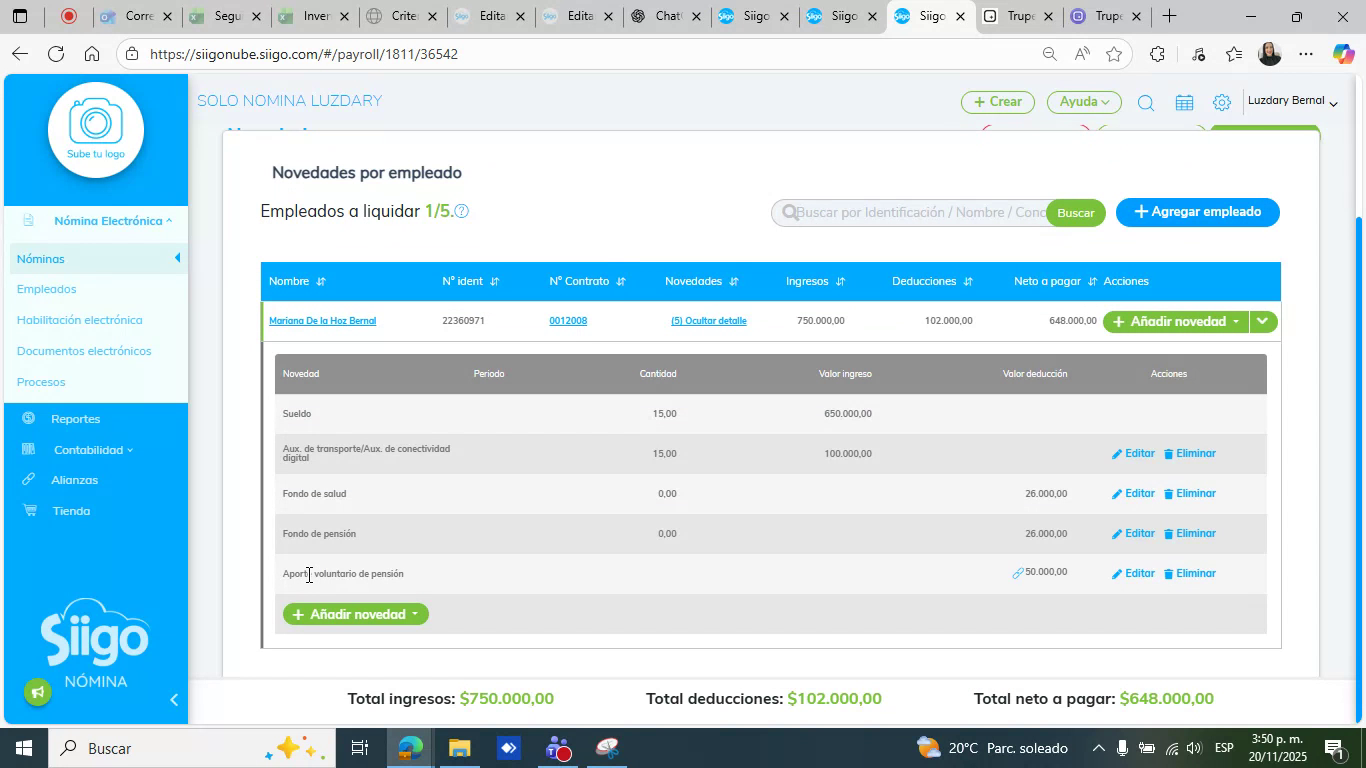Expand the Ayuda dropdown
The height and width of the screenshot is (768, 1366).
tap(1084, 102)
